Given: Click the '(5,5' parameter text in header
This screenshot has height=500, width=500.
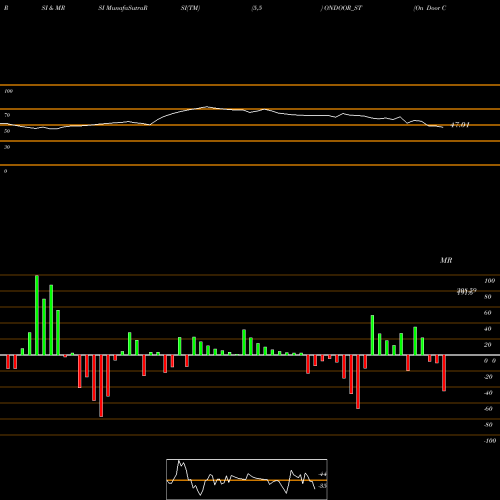Looking at the screenshot, I should coord(257,8).
